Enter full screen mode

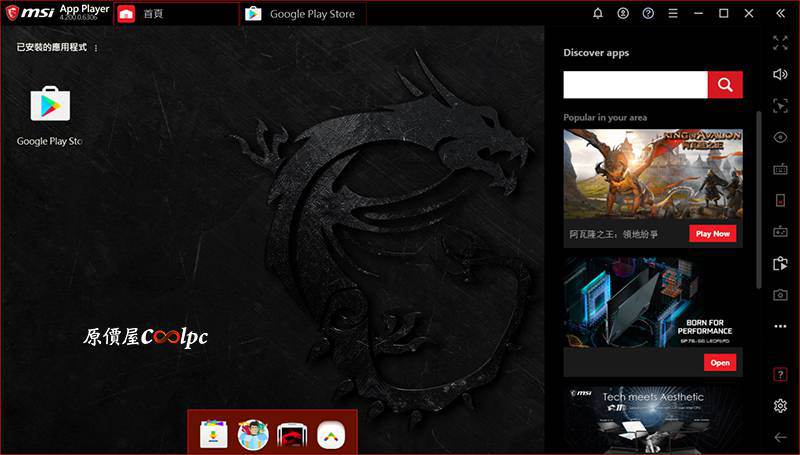pos(780,43)
